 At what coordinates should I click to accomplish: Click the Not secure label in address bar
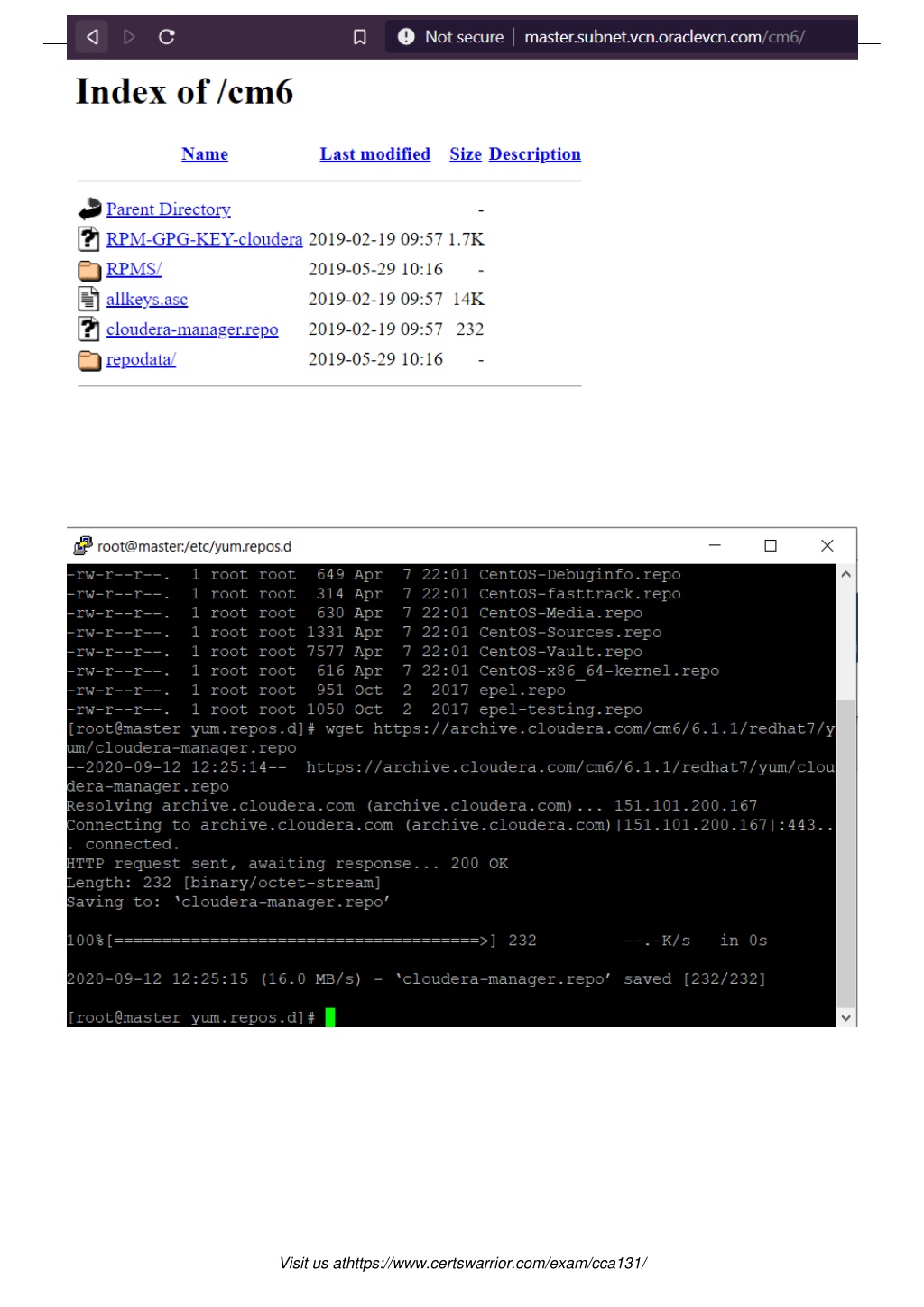click(465, 37)
